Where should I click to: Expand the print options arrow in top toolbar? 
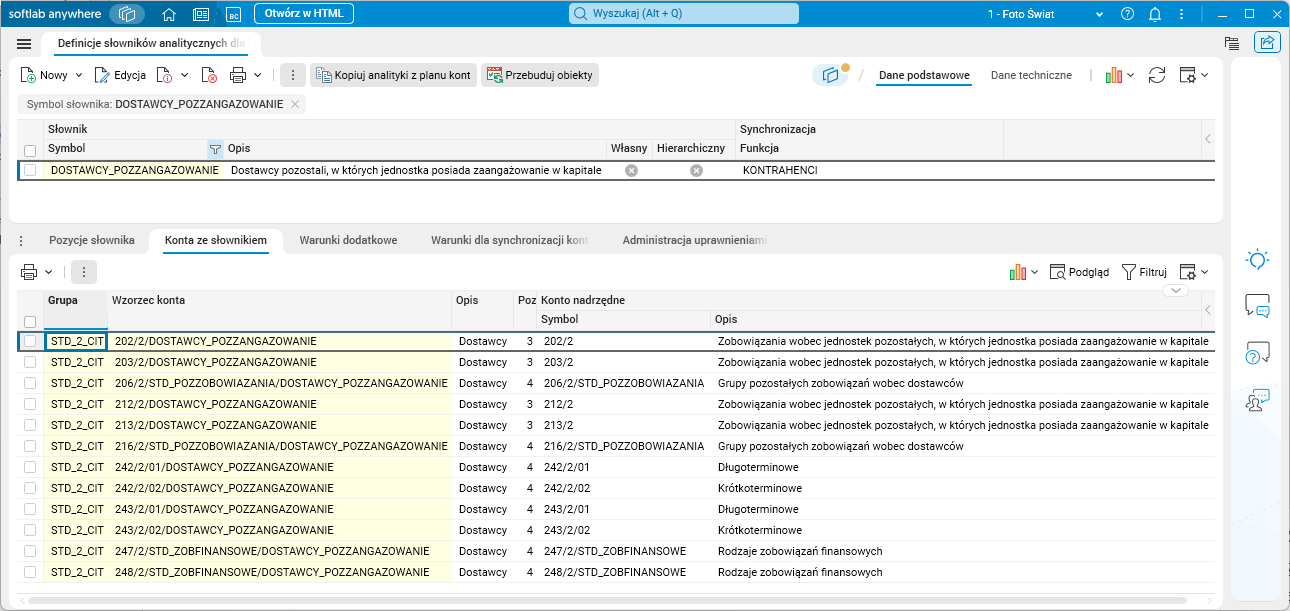pyautogui.click(x=257, y=75)
